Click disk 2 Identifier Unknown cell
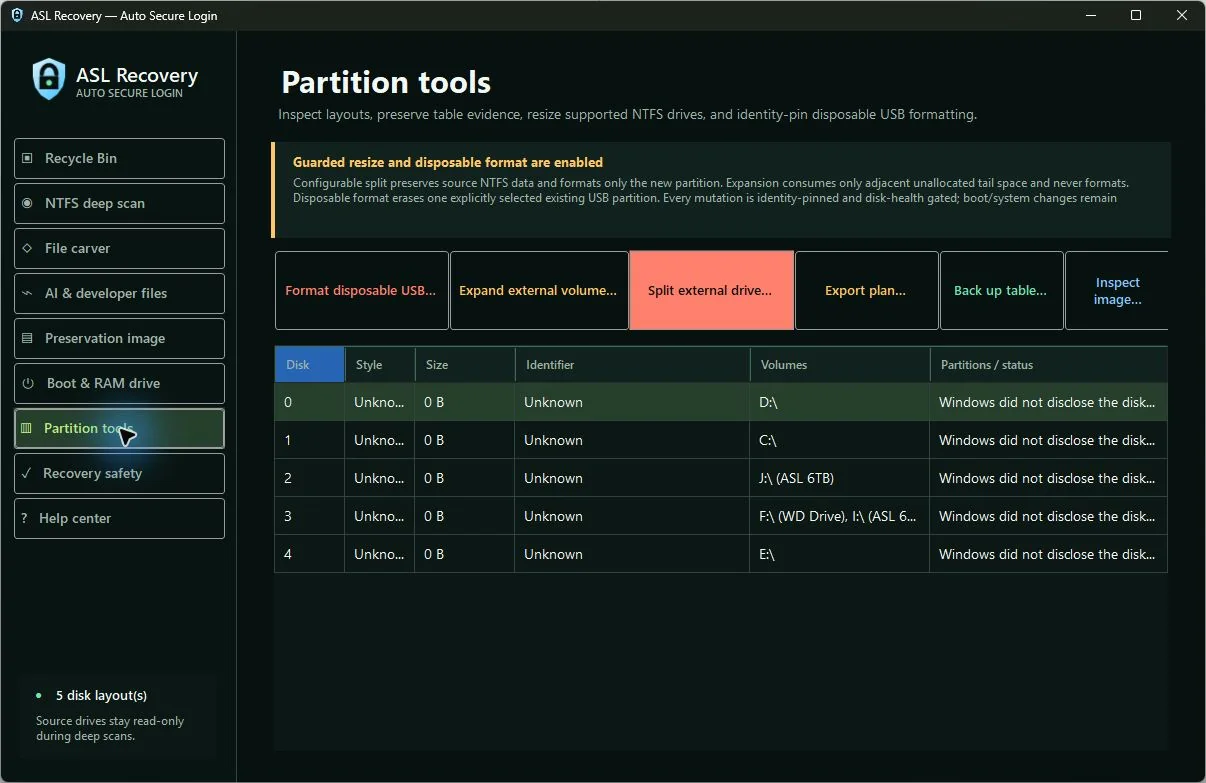Image resolution: width=1206 pixels, height=783 pixels. click(633, 478)
